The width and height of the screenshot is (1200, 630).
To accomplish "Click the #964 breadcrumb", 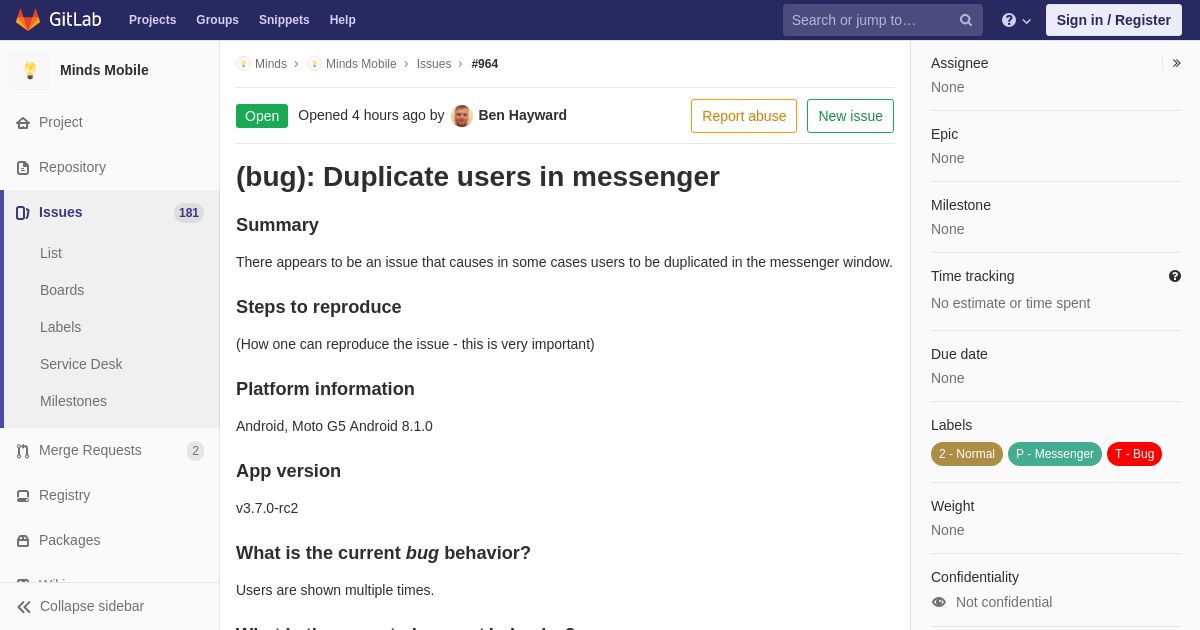I will (x=485, y=64).
